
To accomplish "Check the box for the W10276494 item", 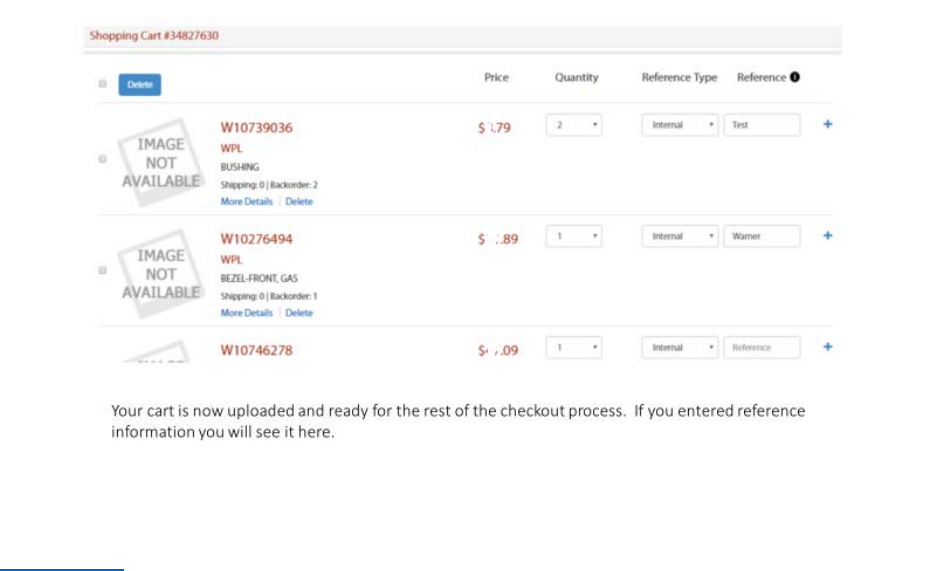I will [102, 270].
